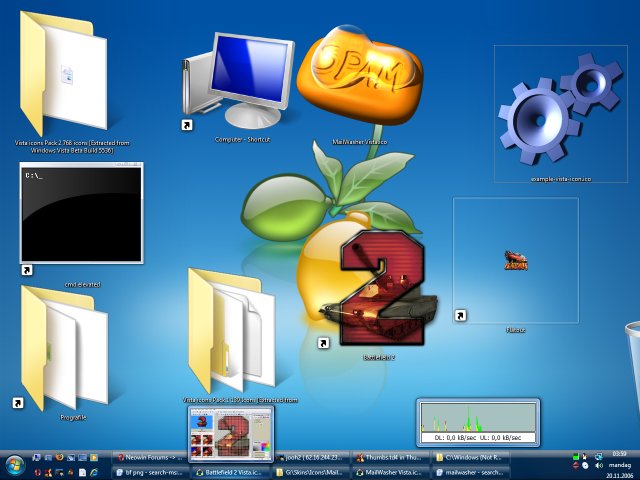Switch to bf png search taskbar button
Screen dimensions: 640x480
click(149, 472)
